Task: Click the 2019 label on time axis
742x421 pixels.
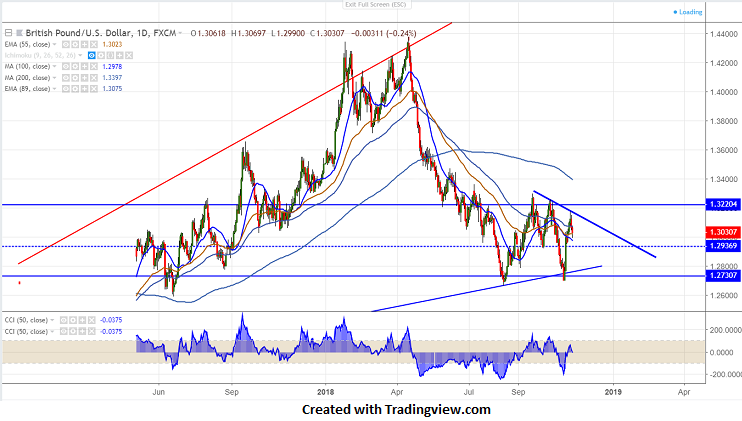Action: [x=613, y=392]
